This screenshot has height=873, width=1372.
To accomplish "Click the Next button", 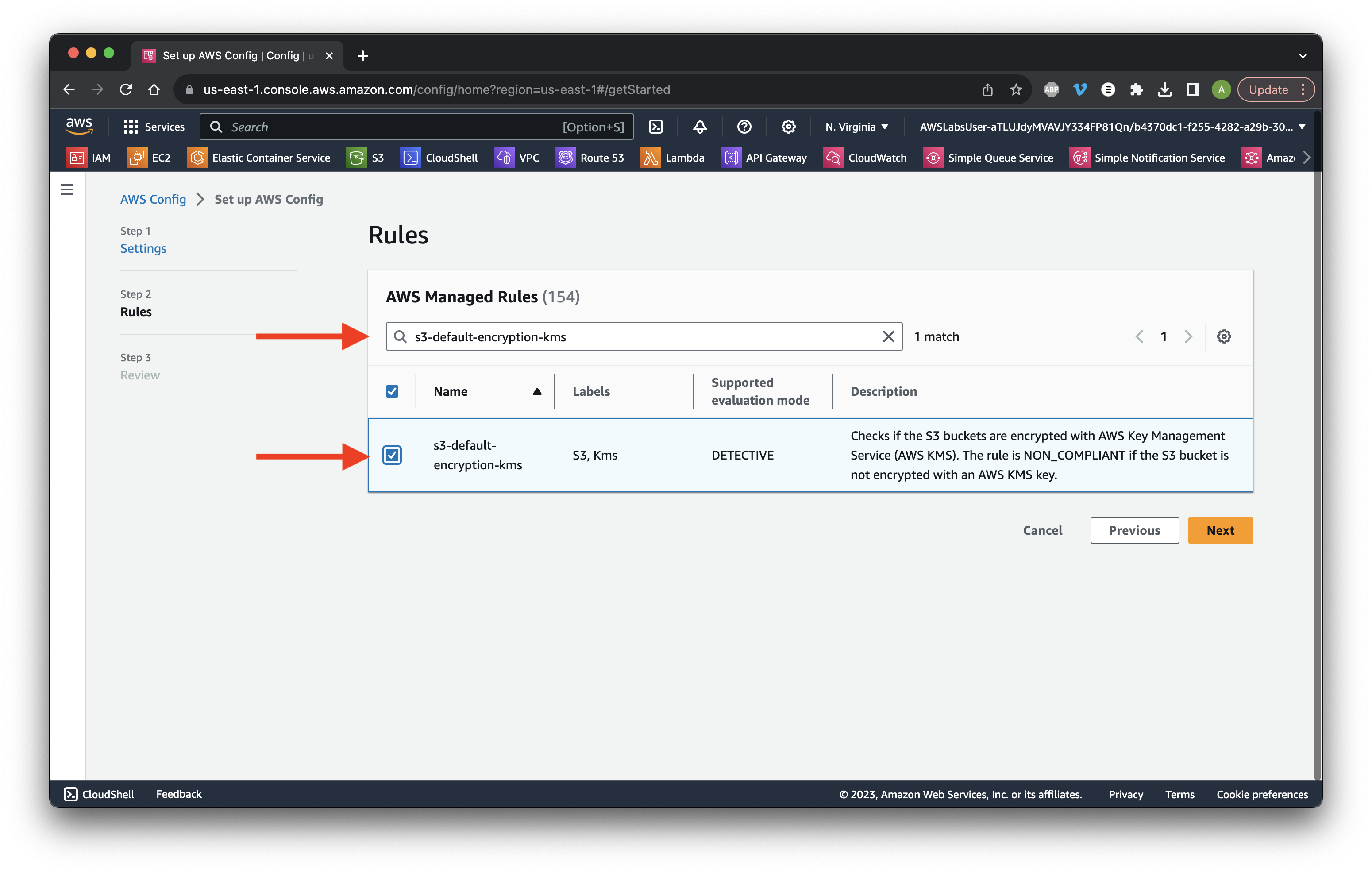I will (x=1220, y=530).
